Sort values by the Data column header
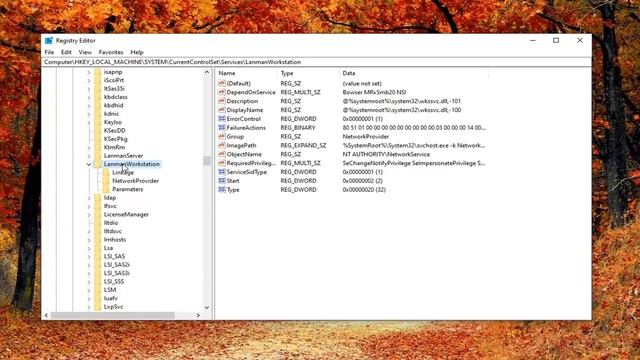The image size is (640, 360). pos(413,73)
